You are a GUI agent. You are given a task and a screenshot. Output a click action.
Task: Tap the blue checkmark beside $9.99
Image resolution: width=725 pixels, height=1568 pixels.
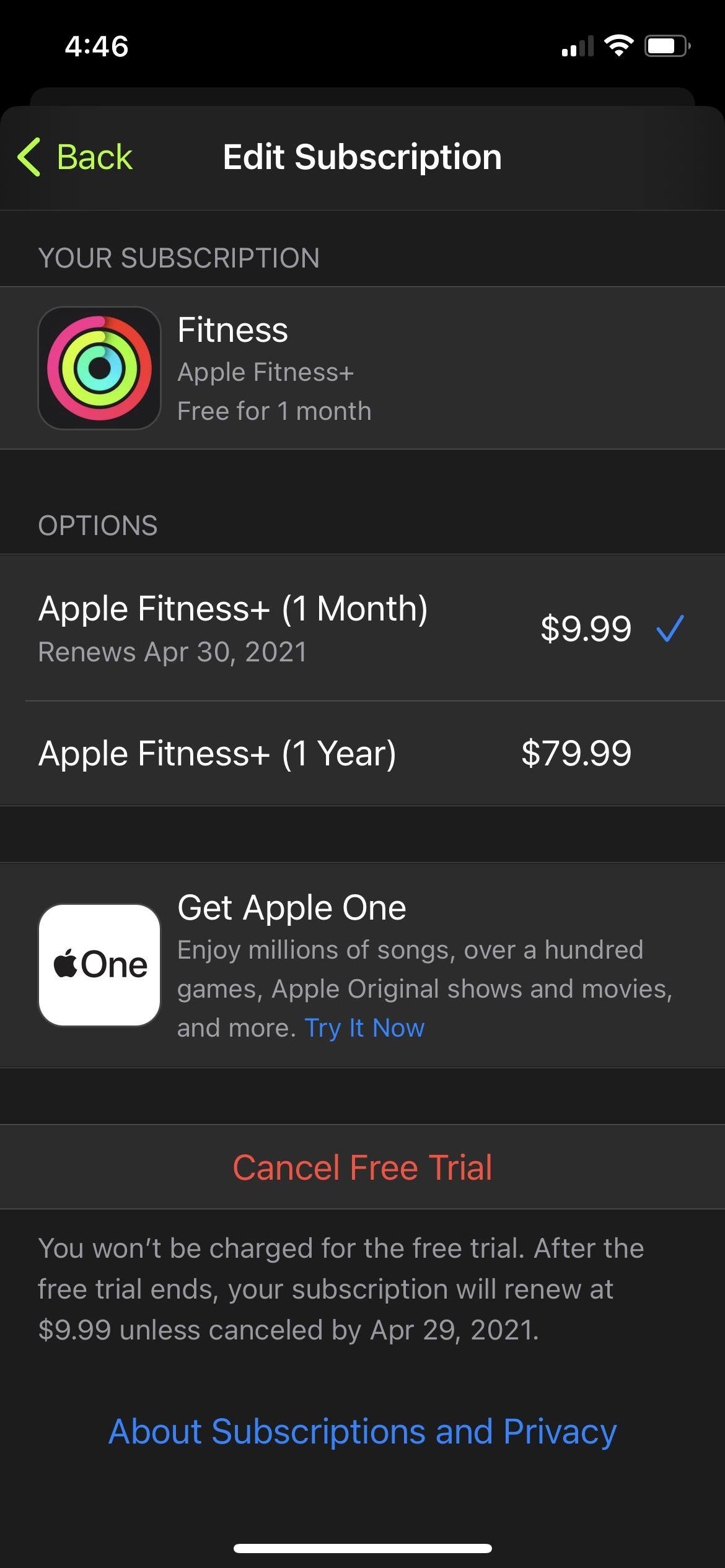coord(670,628)
